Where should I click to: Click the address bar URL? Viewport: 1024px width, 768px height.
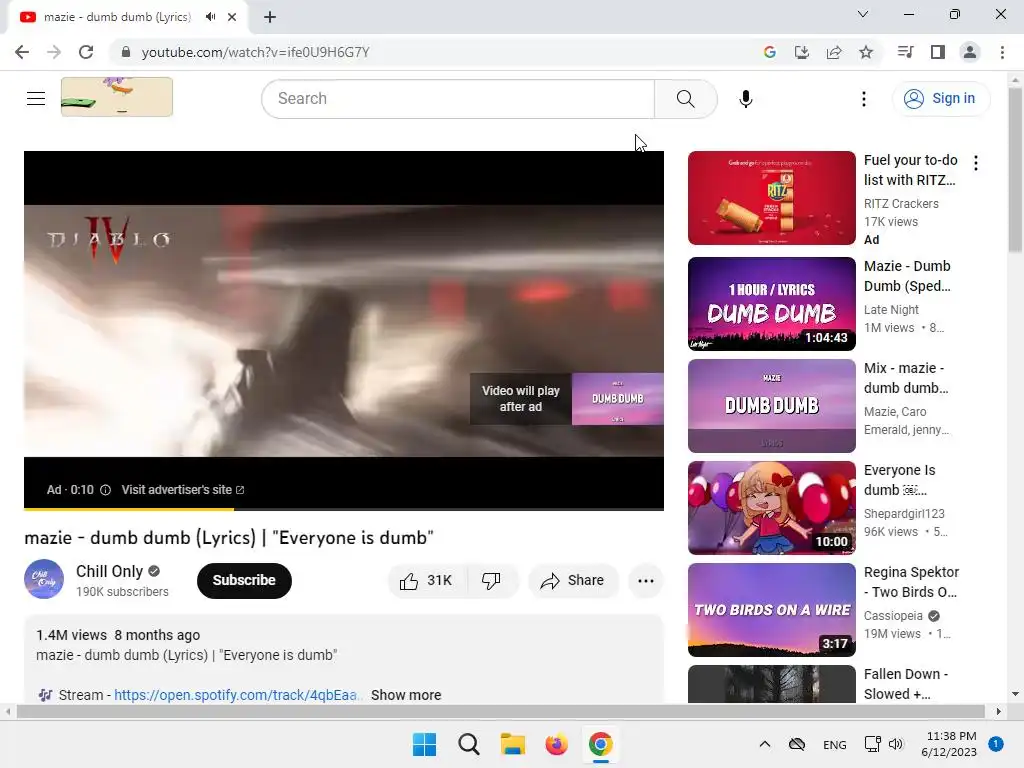pos(255,52)
